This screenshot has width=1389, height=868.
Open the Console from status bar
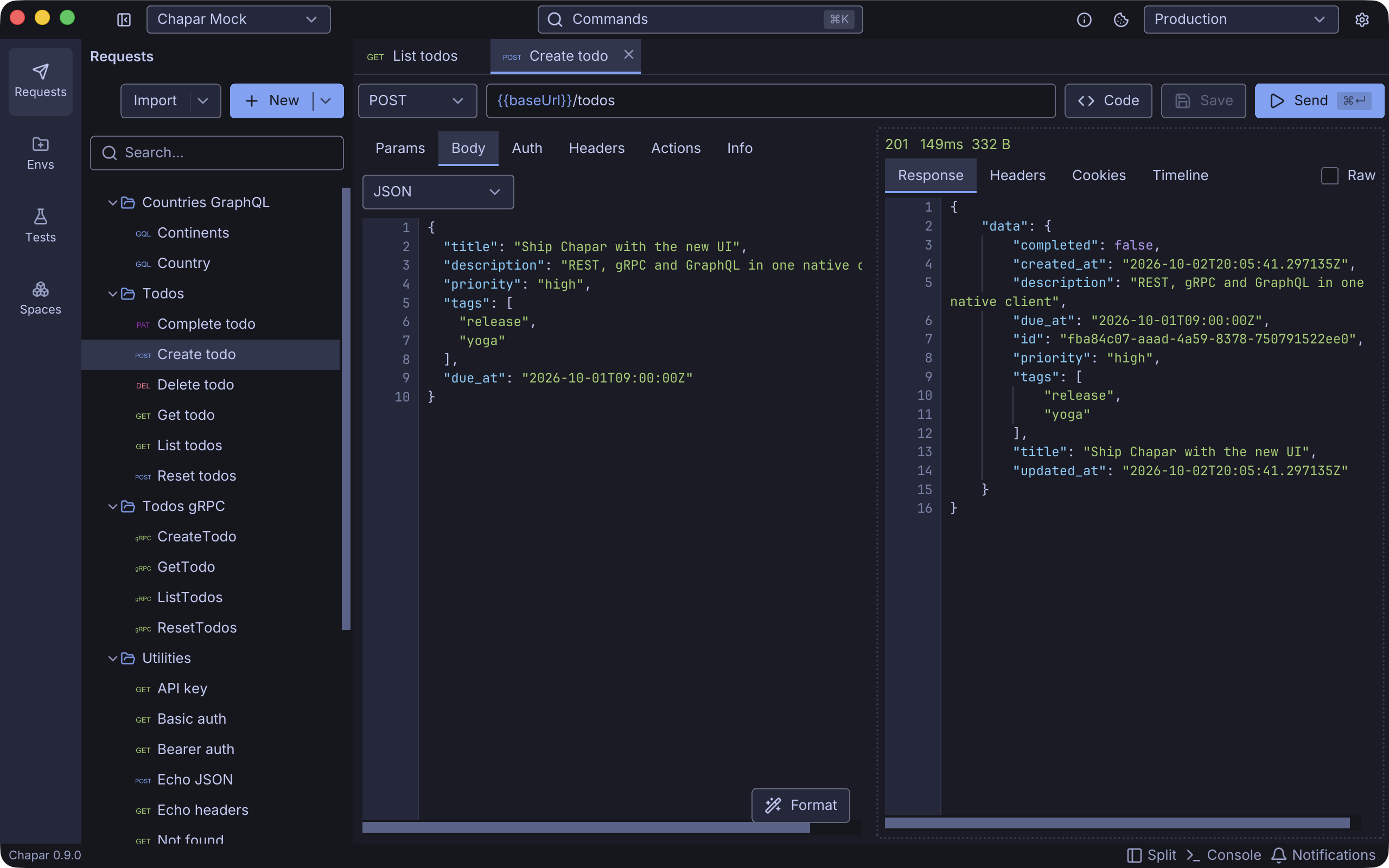[x=1224, y=855]
